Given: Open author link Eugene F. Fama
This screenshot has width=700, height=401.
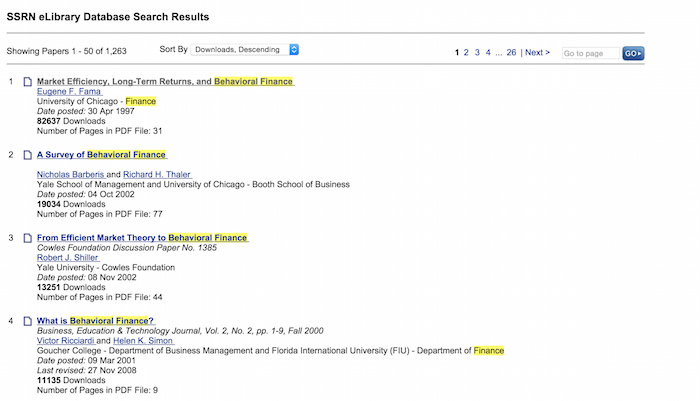Looking at the screenshot, I should [x=69, y=91].
